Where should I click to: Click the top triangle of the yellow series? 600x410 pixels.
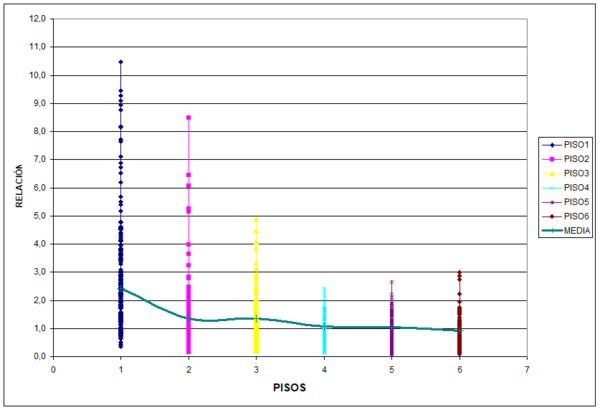tap(257, 220)
